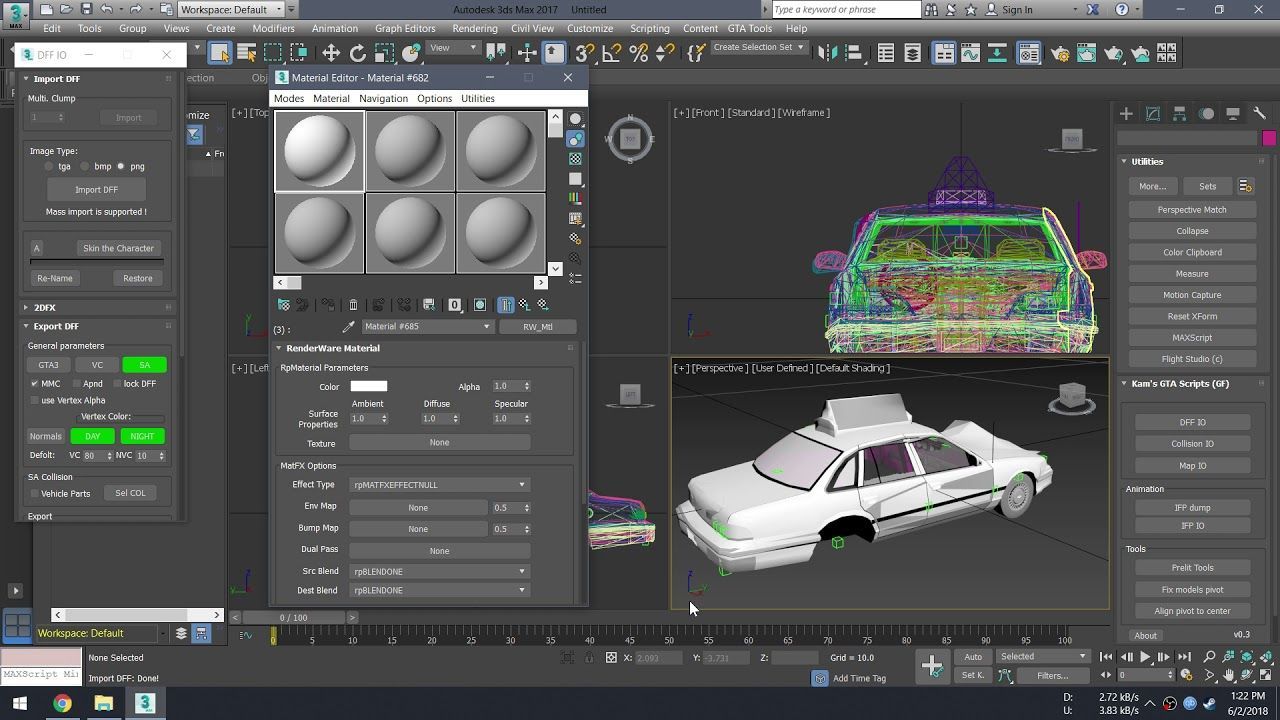Click the Collision IO button
The image size is (1280, 720).
pos(1192,444)
